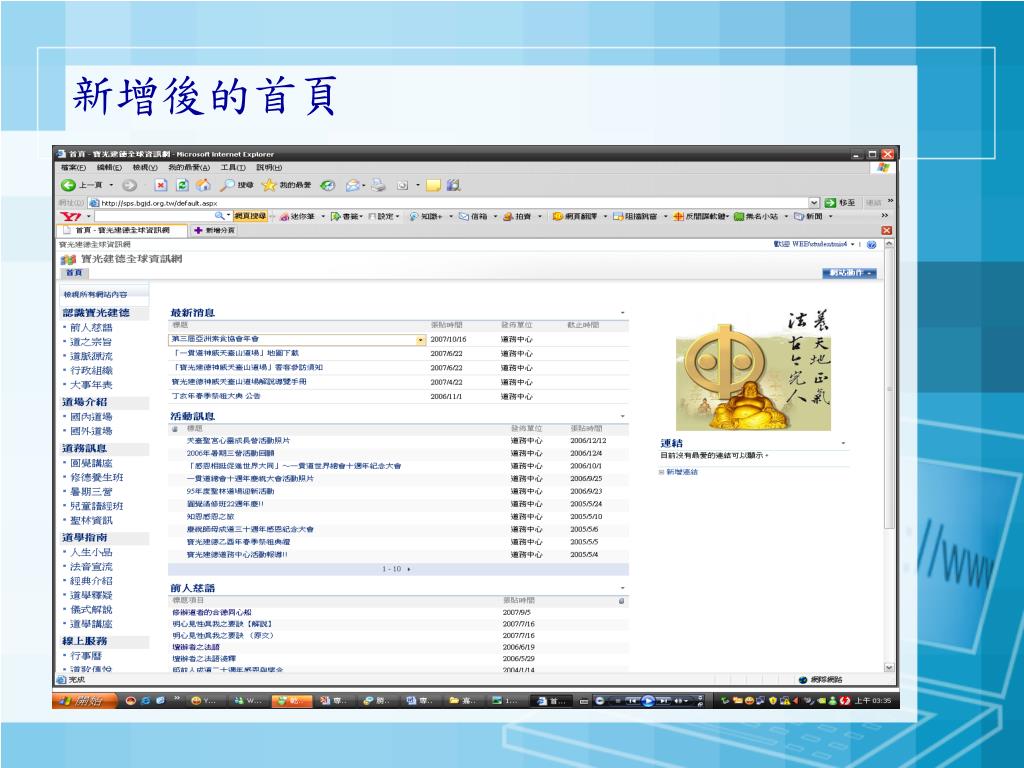Open the 我的最愛(A) menu
This screenshot has width=1024, height=768.
[189, 168]
